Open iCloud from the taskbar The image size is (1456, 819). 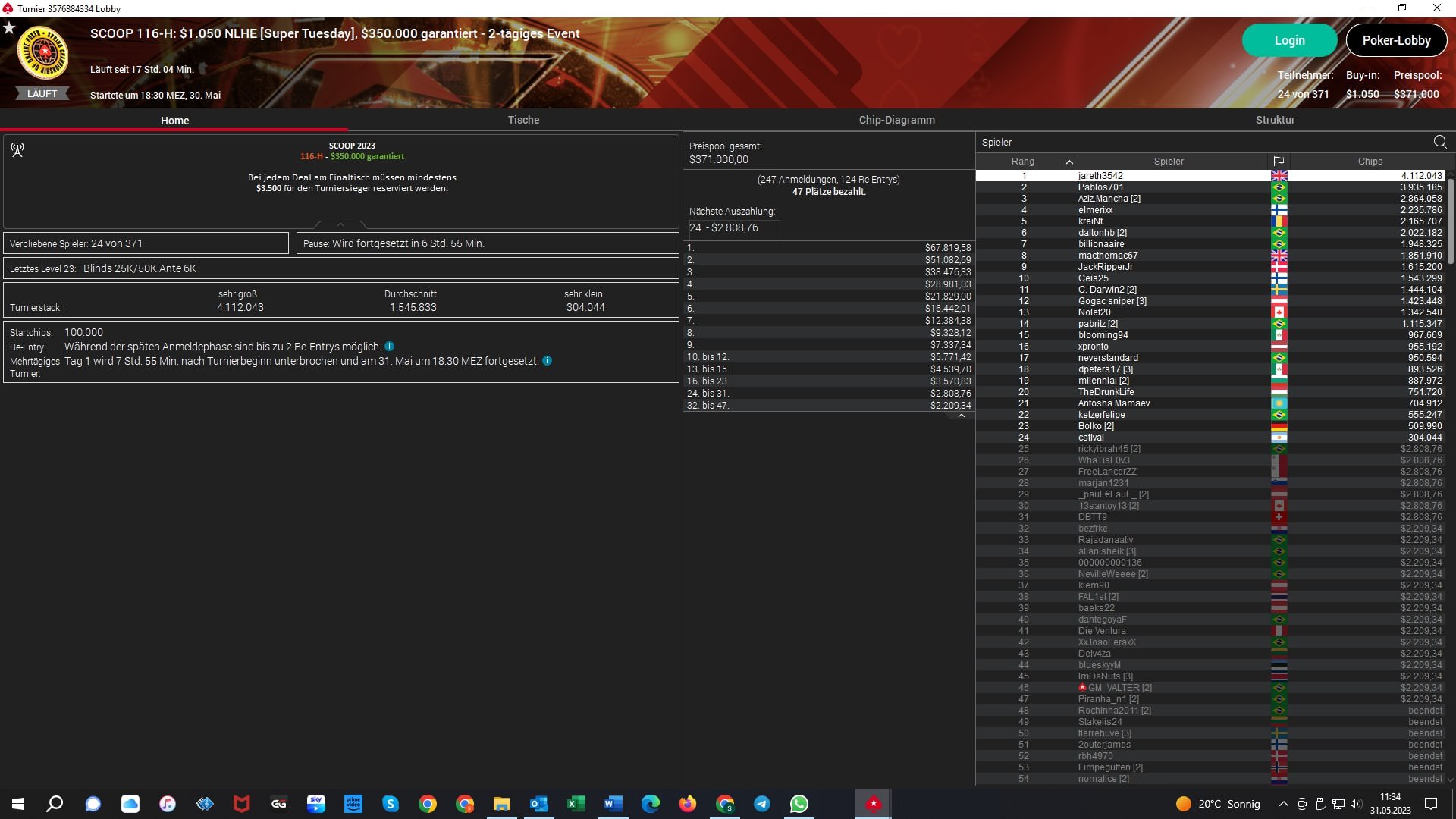click(x=130, y=804)
